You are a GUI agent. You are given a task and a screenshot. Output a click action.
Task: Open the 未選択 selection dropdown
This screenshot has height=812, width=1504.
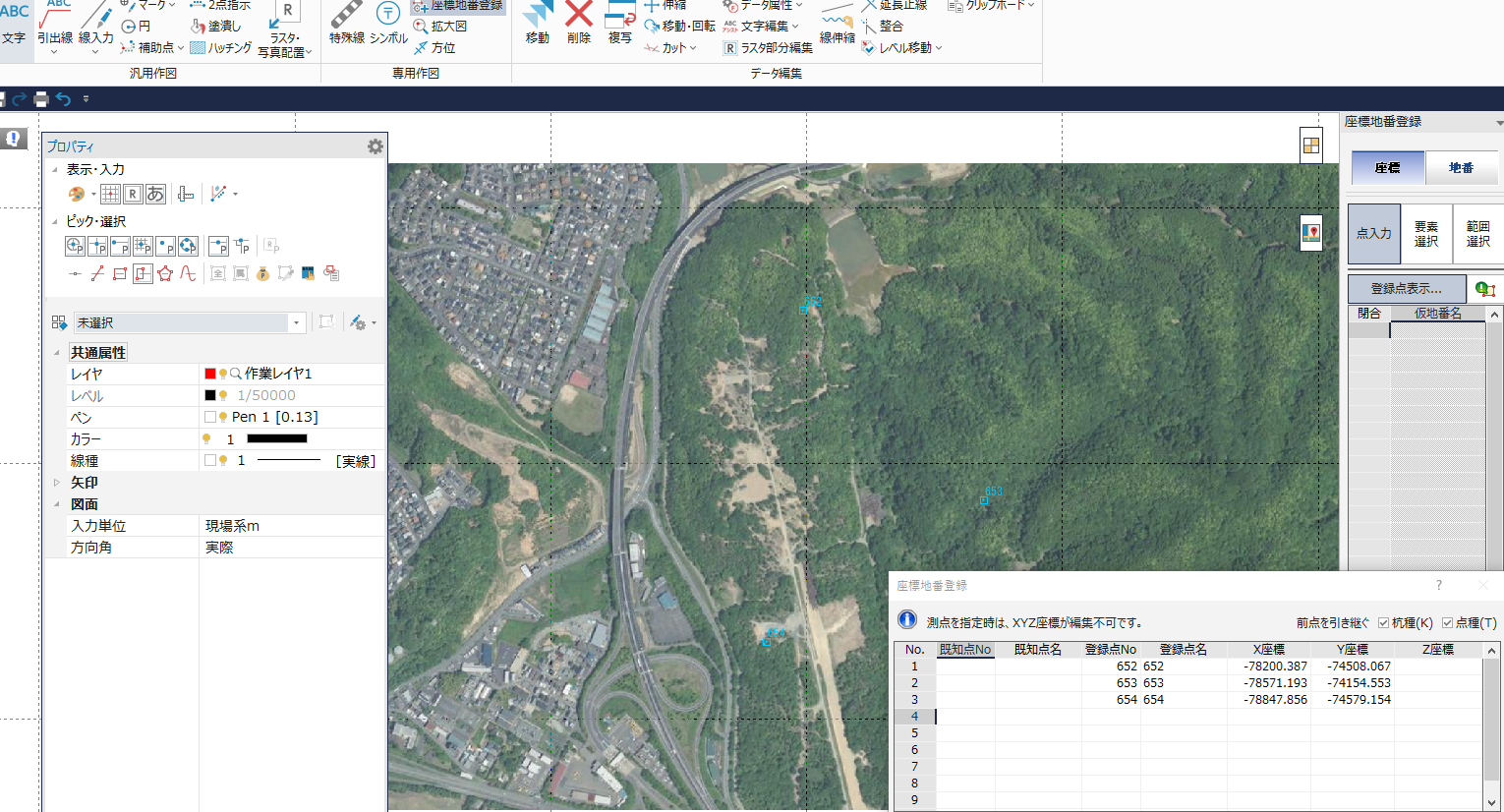click(x=295, y=322)
